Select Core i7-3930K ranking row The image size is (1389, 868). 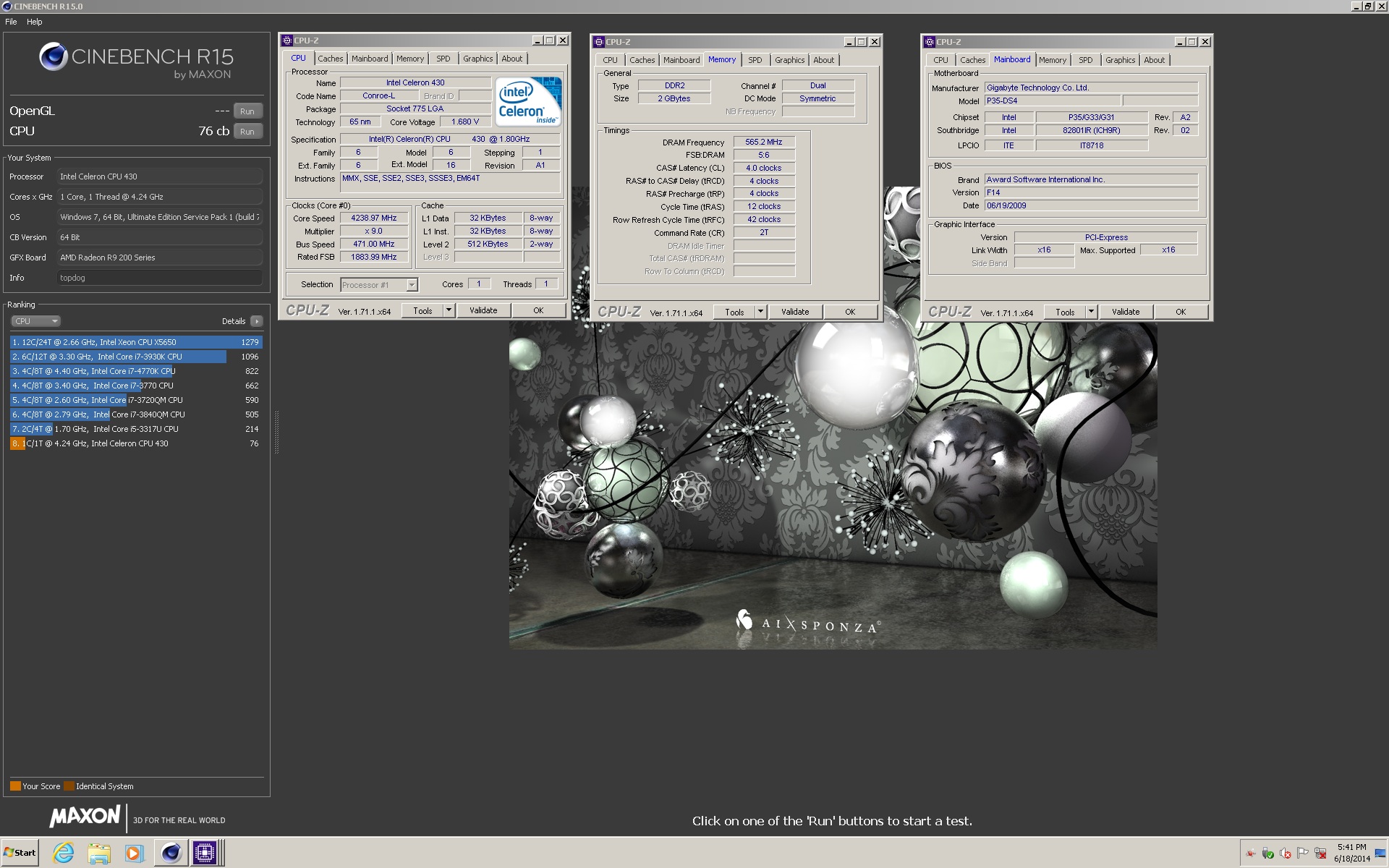pyautogui.click(x=136, y=357)
